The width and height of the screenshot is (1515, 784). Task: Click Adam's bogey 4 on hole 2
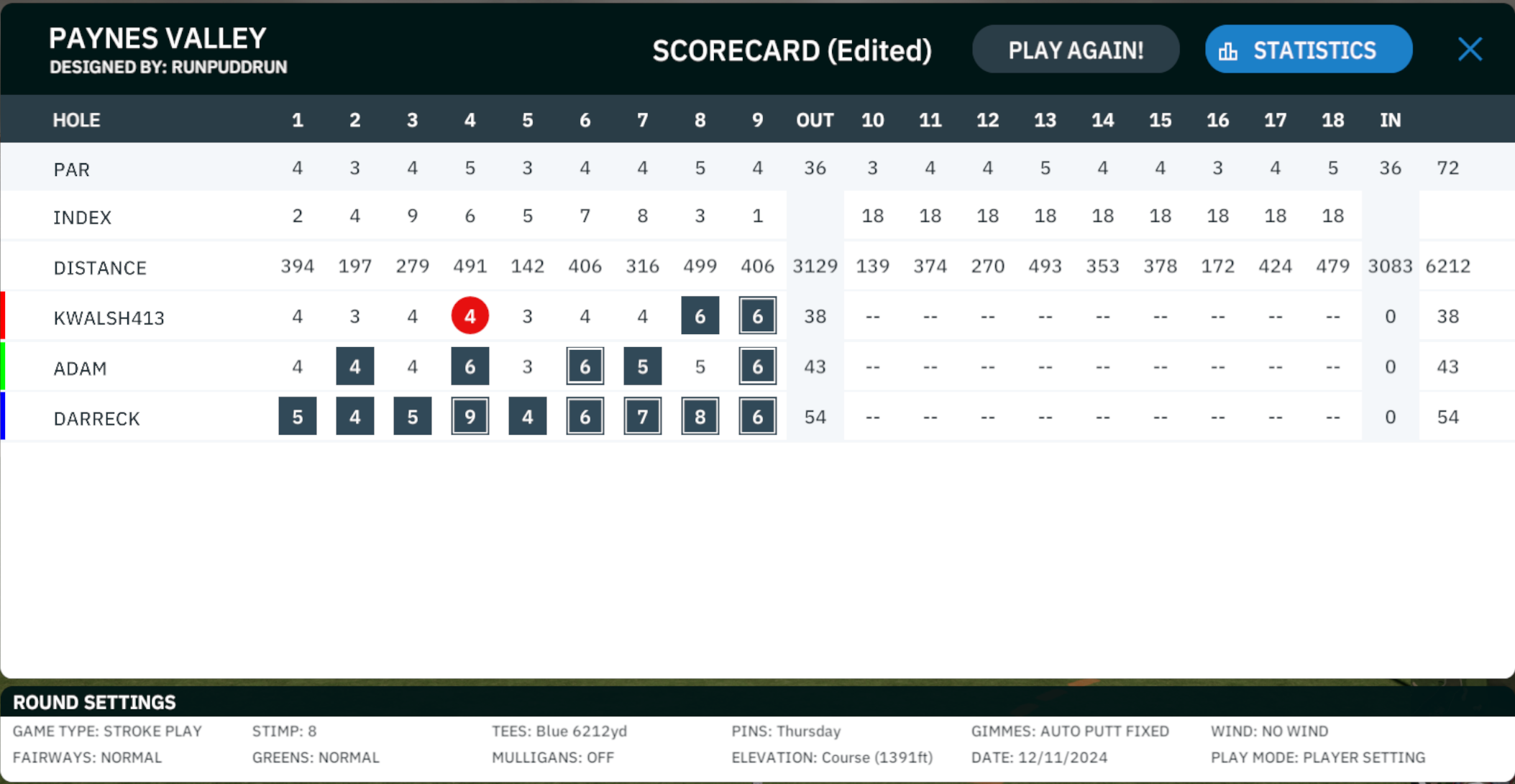click(355, 366)
